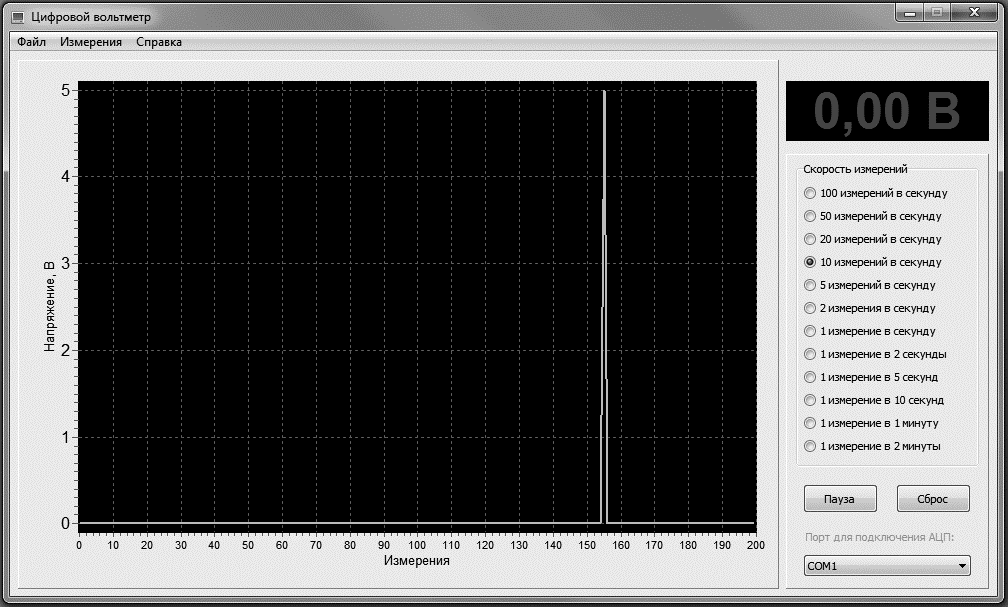
Task: Minimize the Цифровой вольтметр window
Action: click(x=910, y=13)
